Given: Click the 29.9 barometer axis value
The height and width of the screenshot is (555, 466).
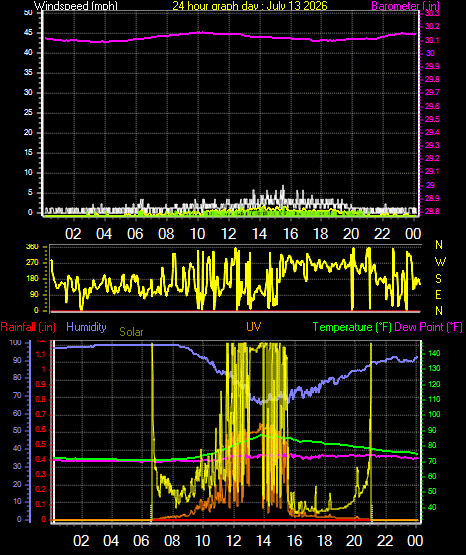Looking at the screenshot, I should [432, 67].
